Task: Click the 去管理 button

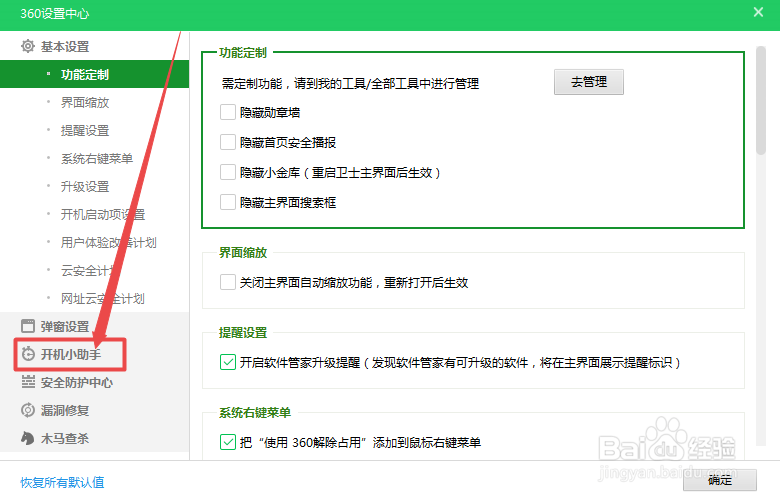Action: 588,82
